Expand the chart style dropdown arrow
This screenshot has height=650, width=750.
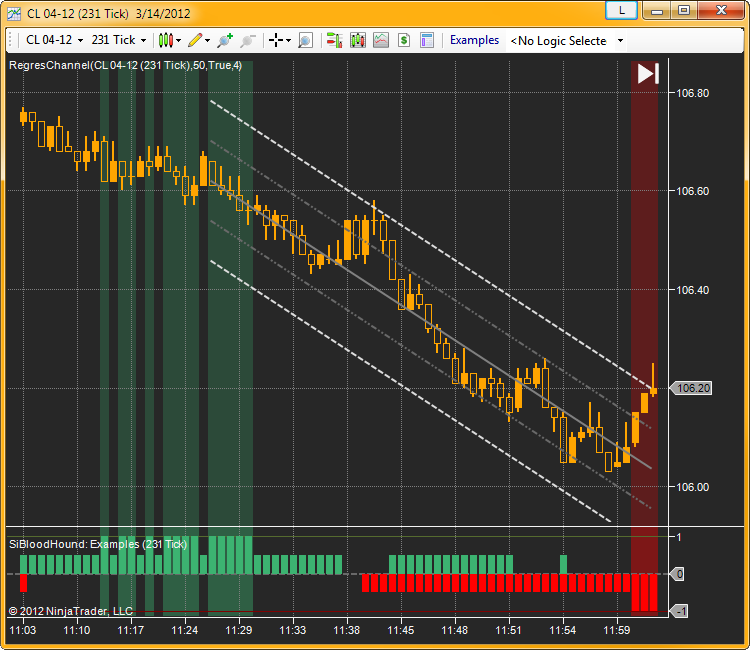click(x=178, y=41)
